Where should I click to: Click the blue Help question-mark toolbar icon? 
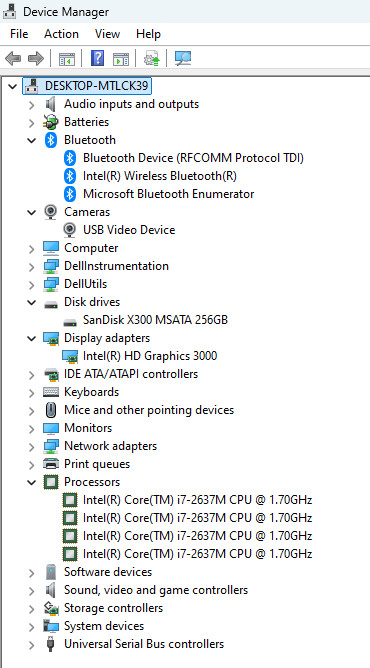pyautogui.click(x=98, y=58)
